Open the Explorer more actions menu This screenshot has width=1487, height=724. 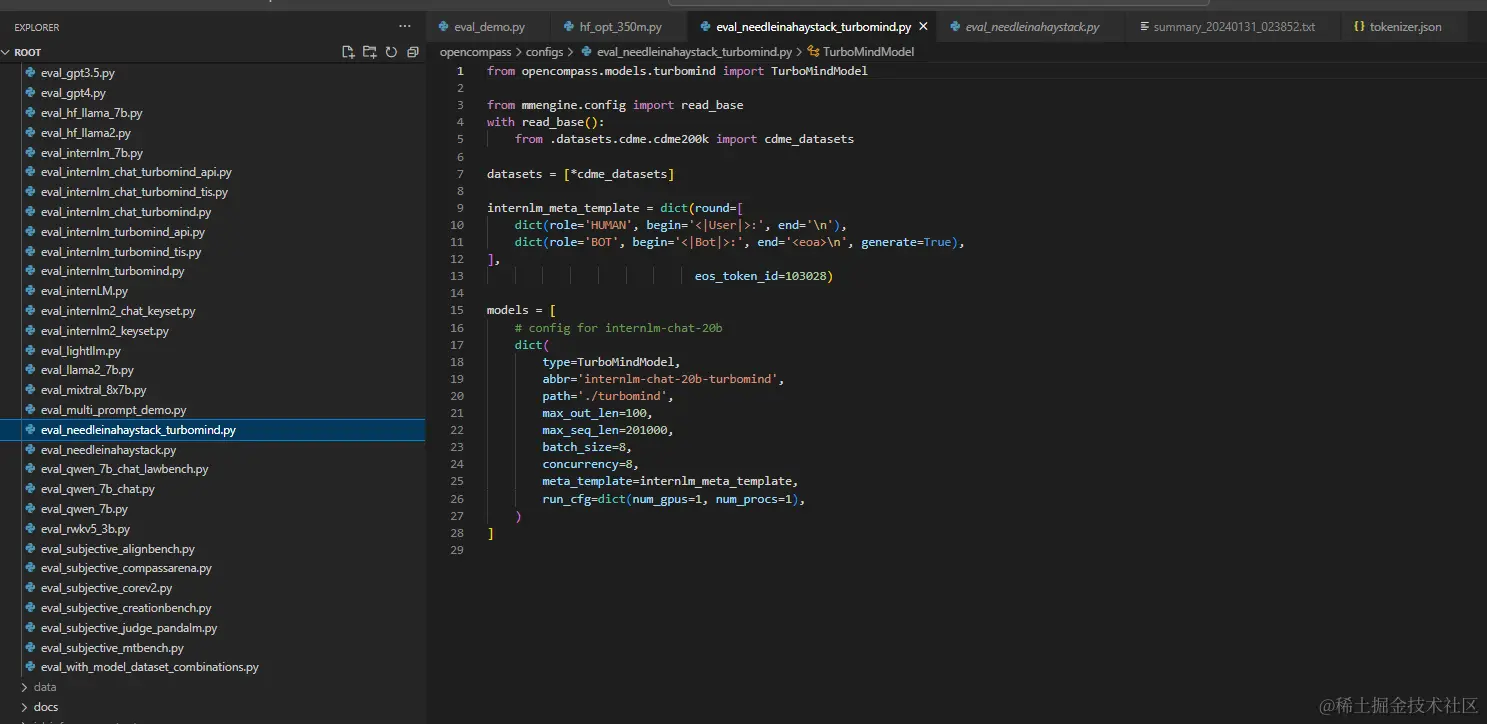click(404, 27)
